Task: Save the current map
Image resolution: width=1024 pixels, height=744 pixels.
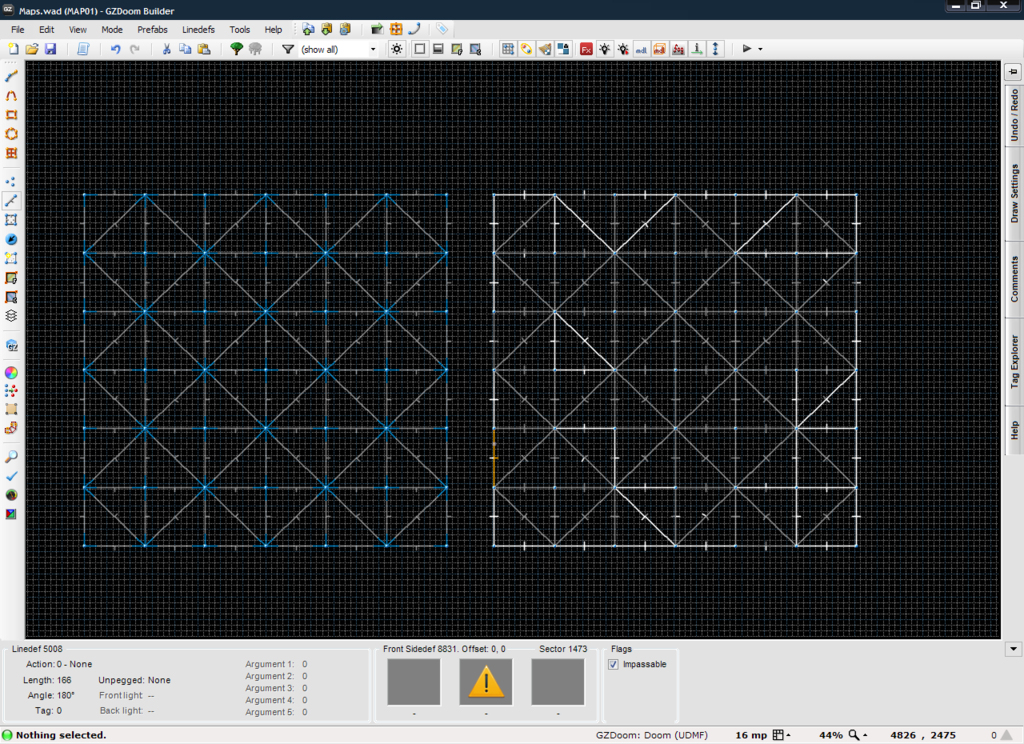Action: click(50, 49)
